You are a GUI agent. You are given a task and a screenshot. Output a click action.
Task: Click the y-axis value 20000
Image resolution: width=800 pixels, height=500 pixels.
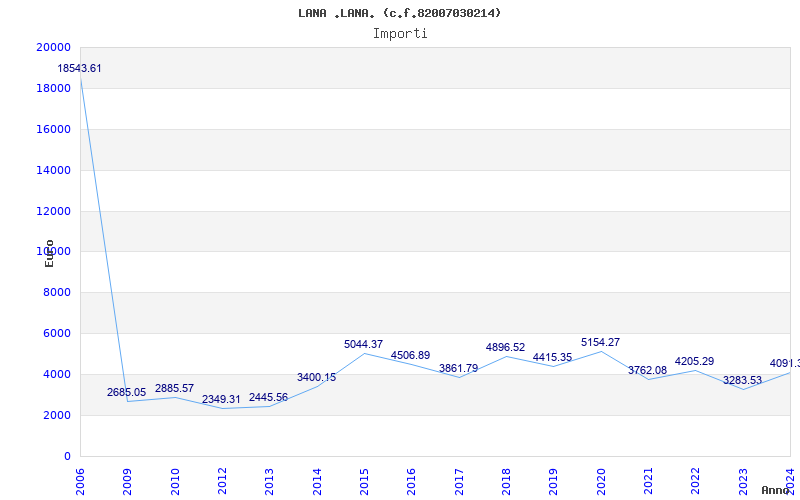(x=54, y=47)
